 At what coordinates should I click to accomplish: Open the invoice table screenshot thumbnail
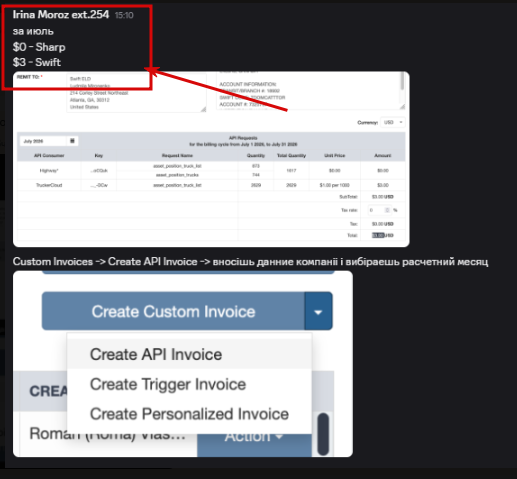[211, 159]
